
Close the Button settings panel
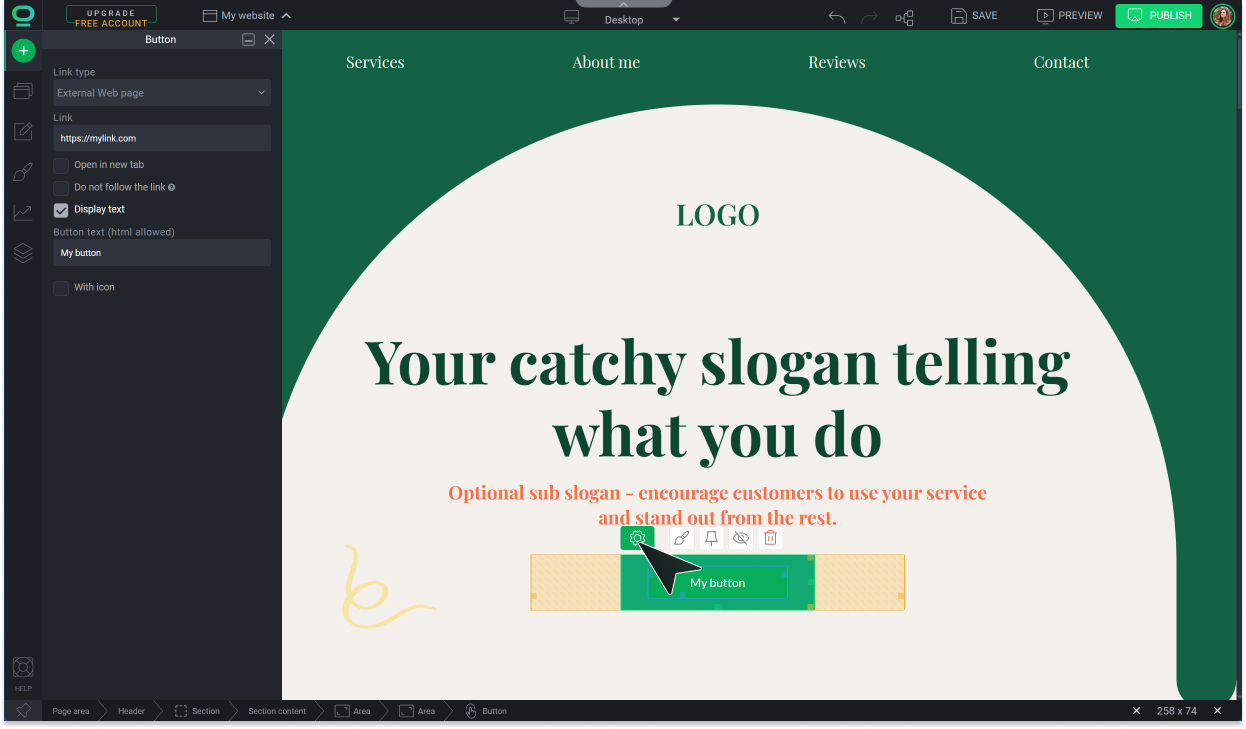coord(269,39)
